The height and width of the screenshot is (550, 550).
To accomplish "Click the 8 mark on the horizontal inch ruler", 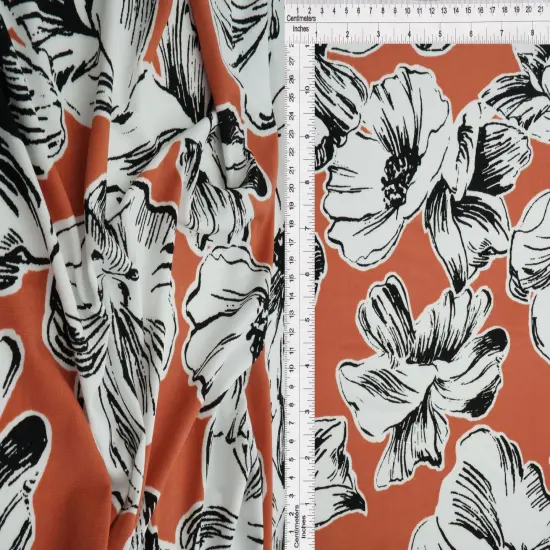I will pyautogui.click(x=532, y=33).
